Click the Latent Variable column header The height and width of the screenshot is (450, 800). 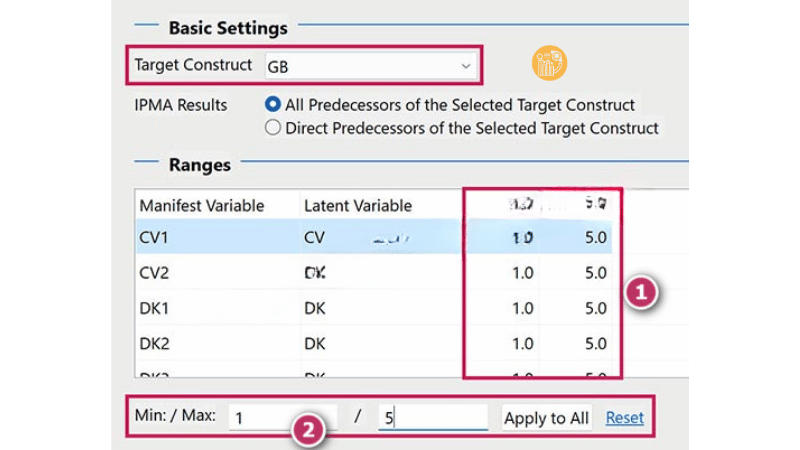pyautogui.click(x=358, y=205)
